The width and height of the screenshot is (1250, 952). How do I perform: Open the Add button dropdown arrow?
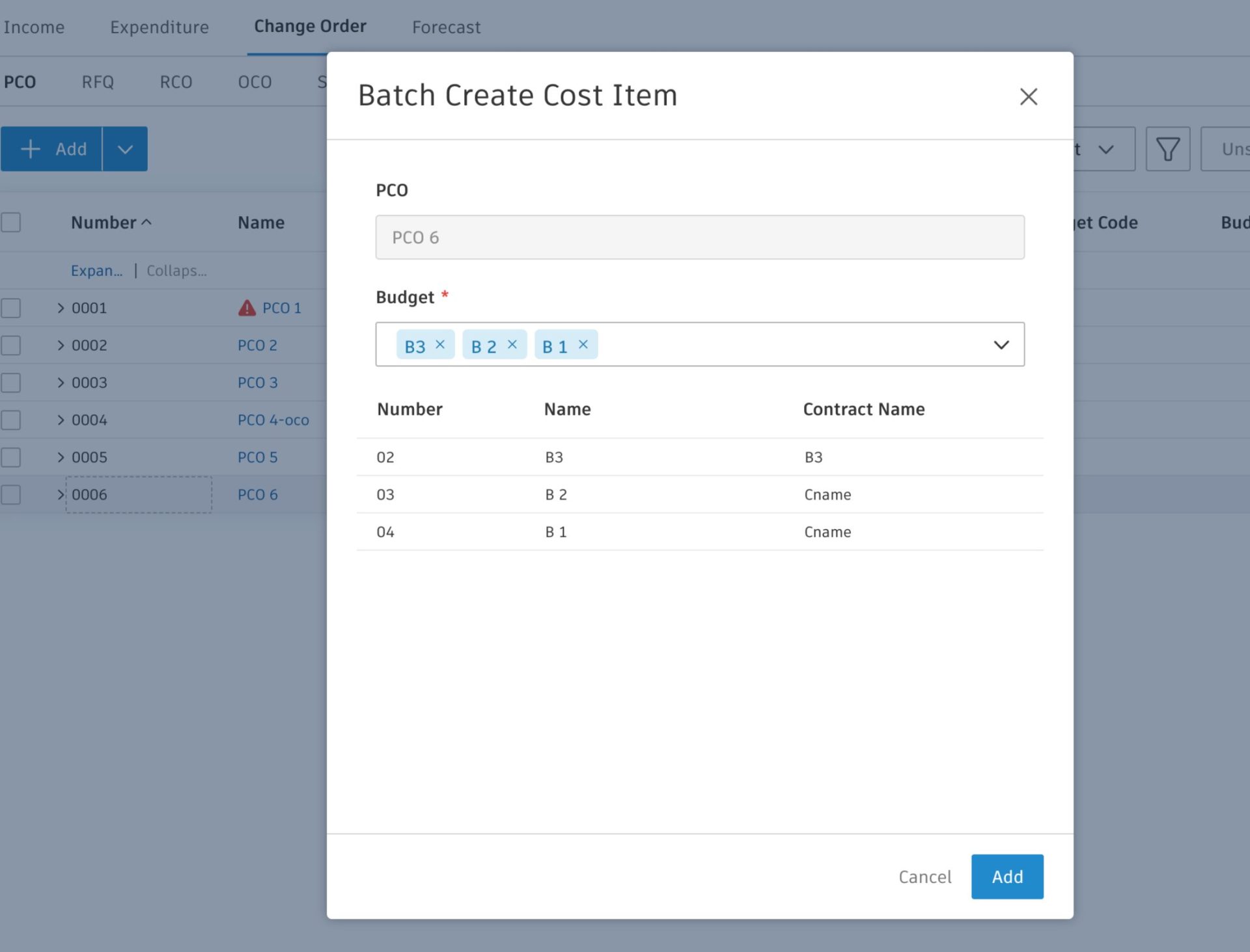tap(124, 148)
